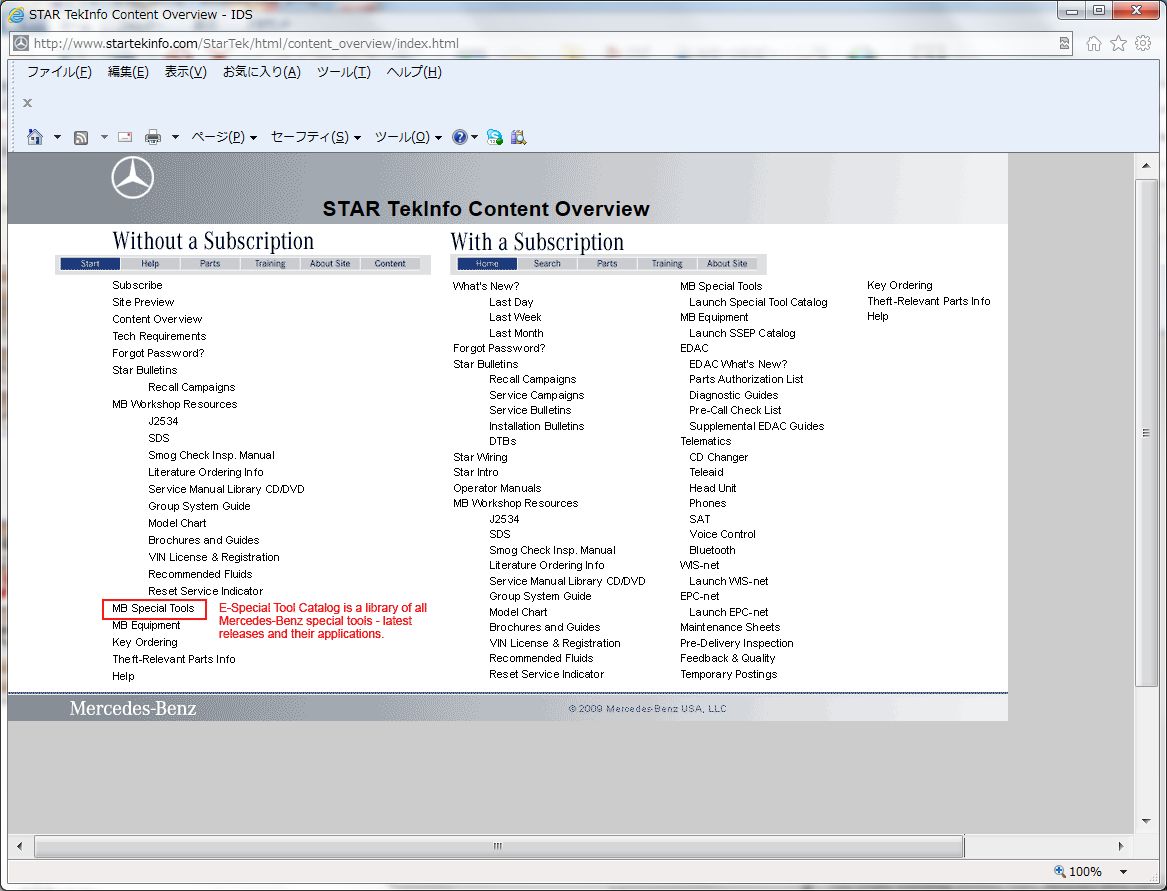Viewport: 1167px width, 891px height.
Task: Open the 表示(V) menu
Action: point(185,72)
